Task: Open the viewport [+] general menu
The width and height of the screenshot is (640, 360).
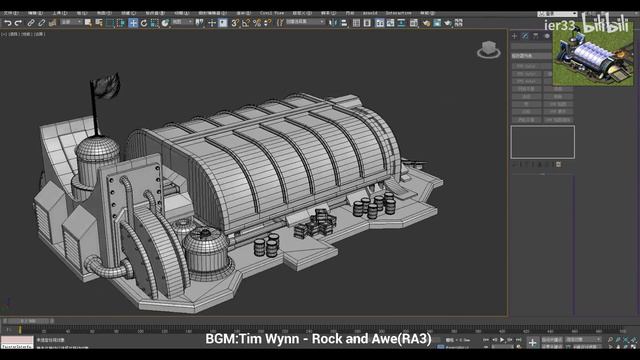Action: point(4,35)
